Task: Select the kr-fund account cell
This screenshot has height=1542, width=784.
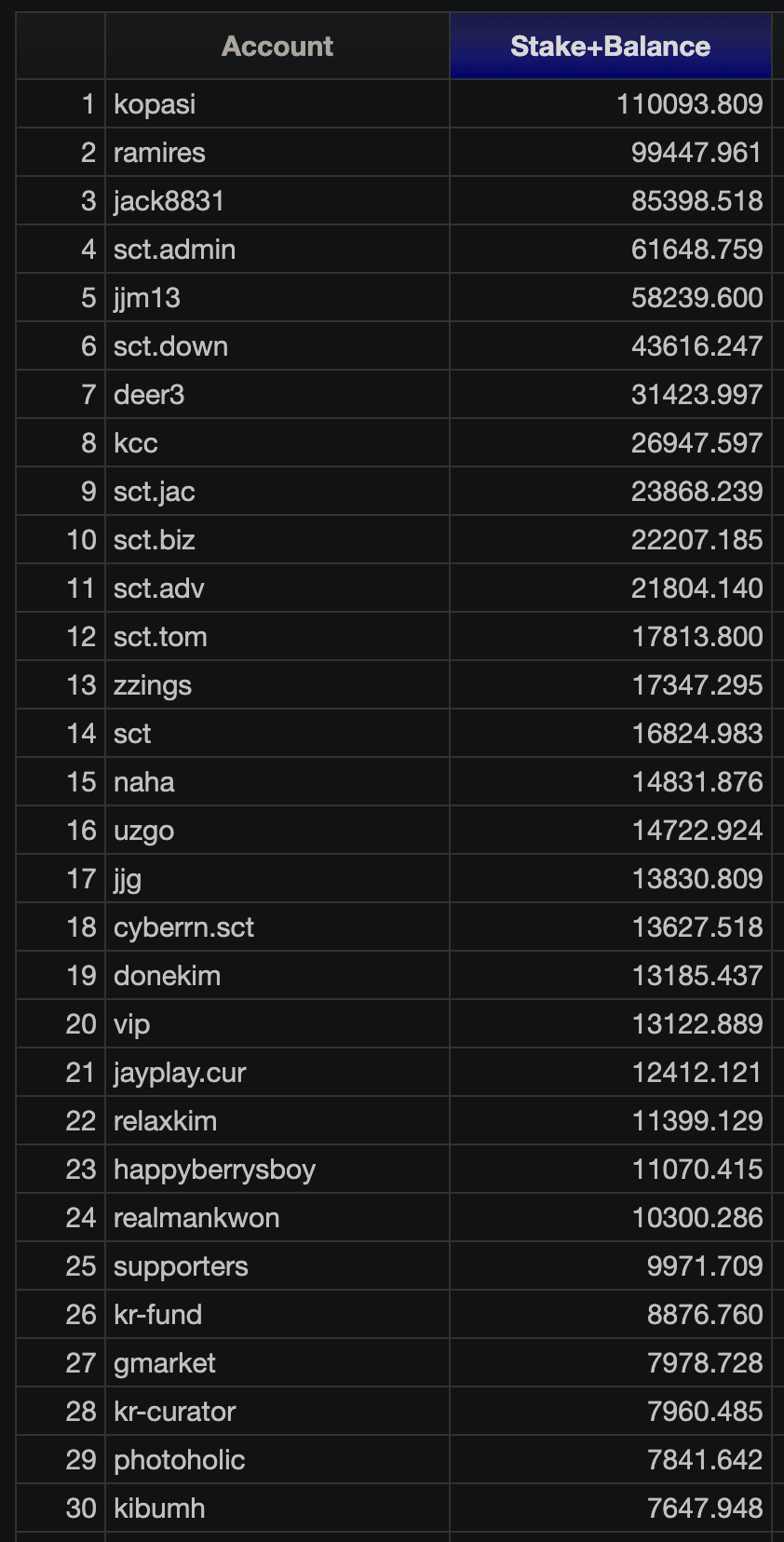Action: 277,1315
